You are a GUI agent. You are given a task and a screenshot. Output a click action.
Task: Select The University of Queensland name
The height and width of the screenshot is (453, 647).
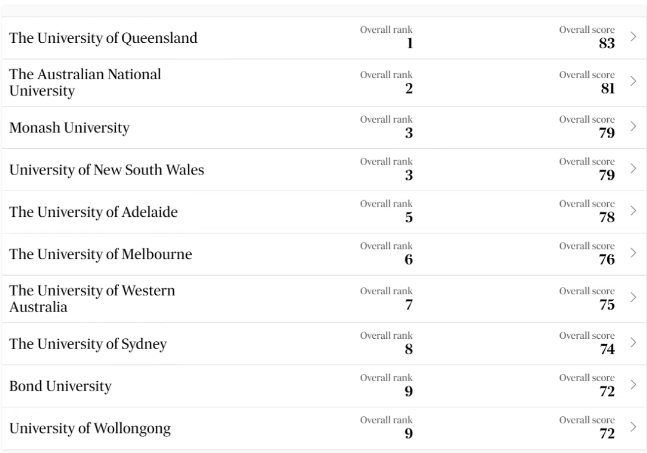103,38
